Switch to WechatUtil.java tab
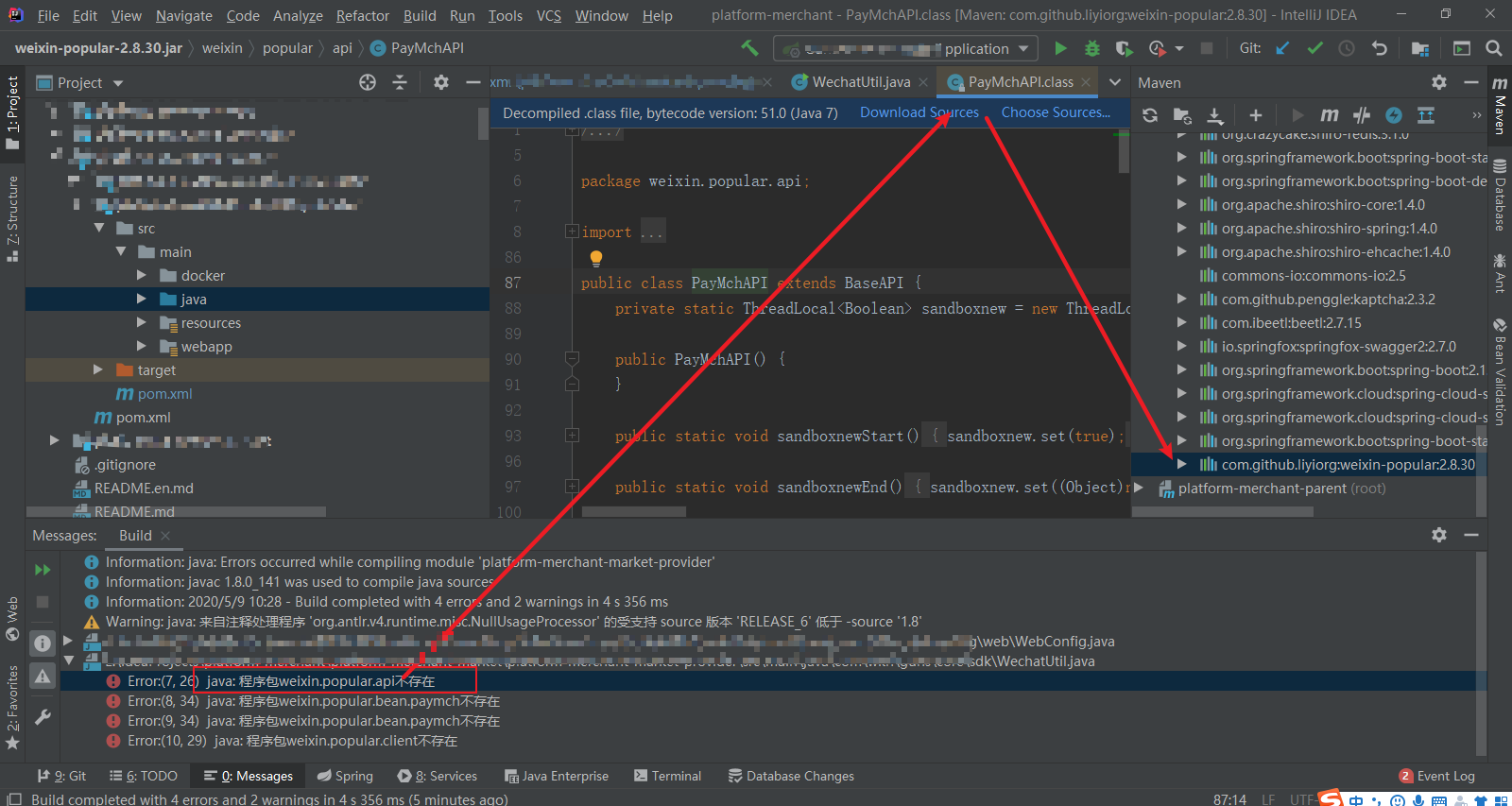This screenshot has width=1512, height=806. (861, 82)
